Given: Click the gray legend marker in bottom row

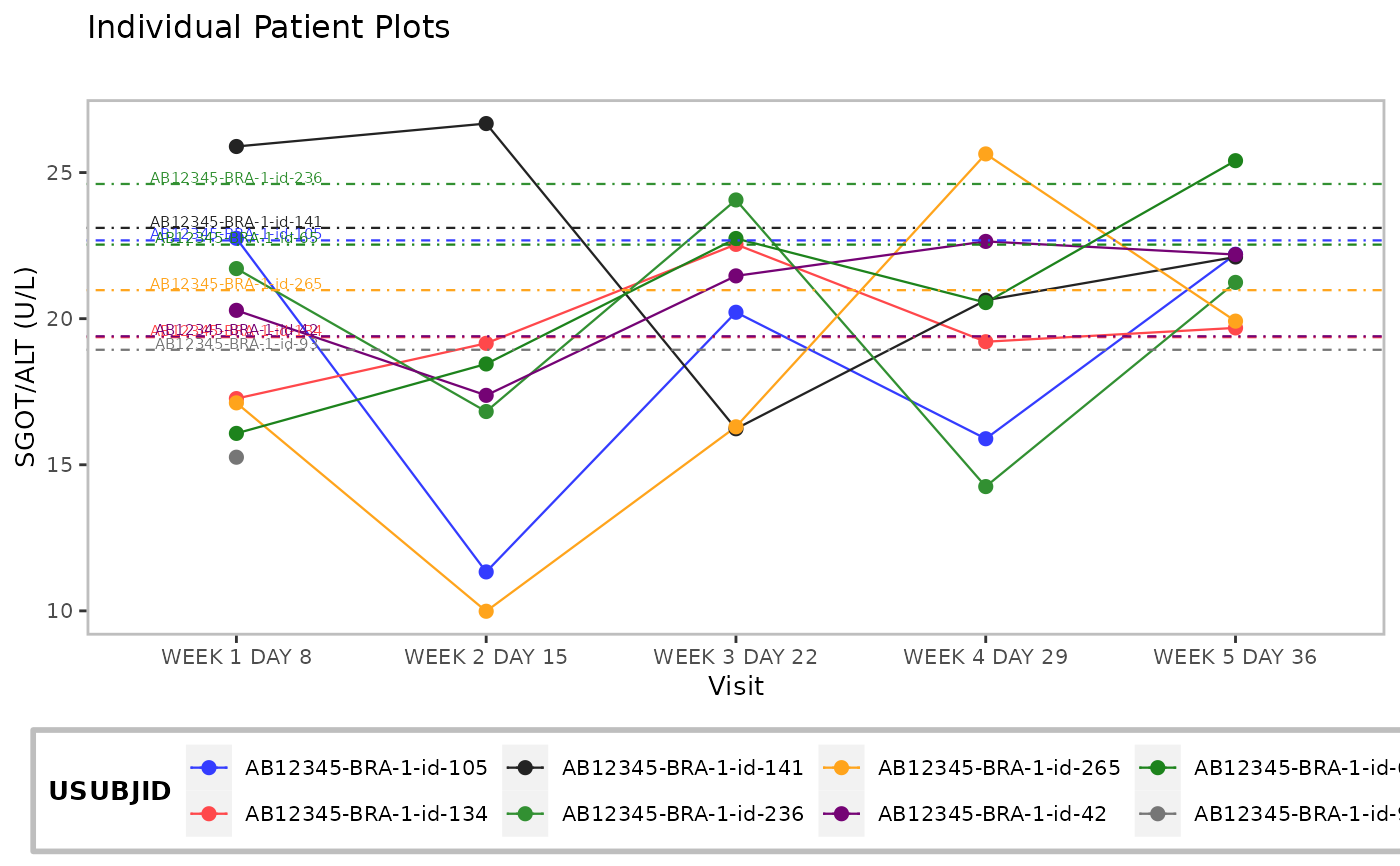Looking at the screenshot, I should pyautogui.click(x=1158, y=814).
